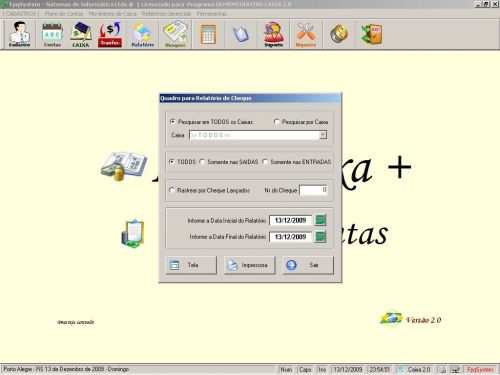500x375 pixels.
Task: Open the Transfer. toolbar icon
Action: coord(110,34)
